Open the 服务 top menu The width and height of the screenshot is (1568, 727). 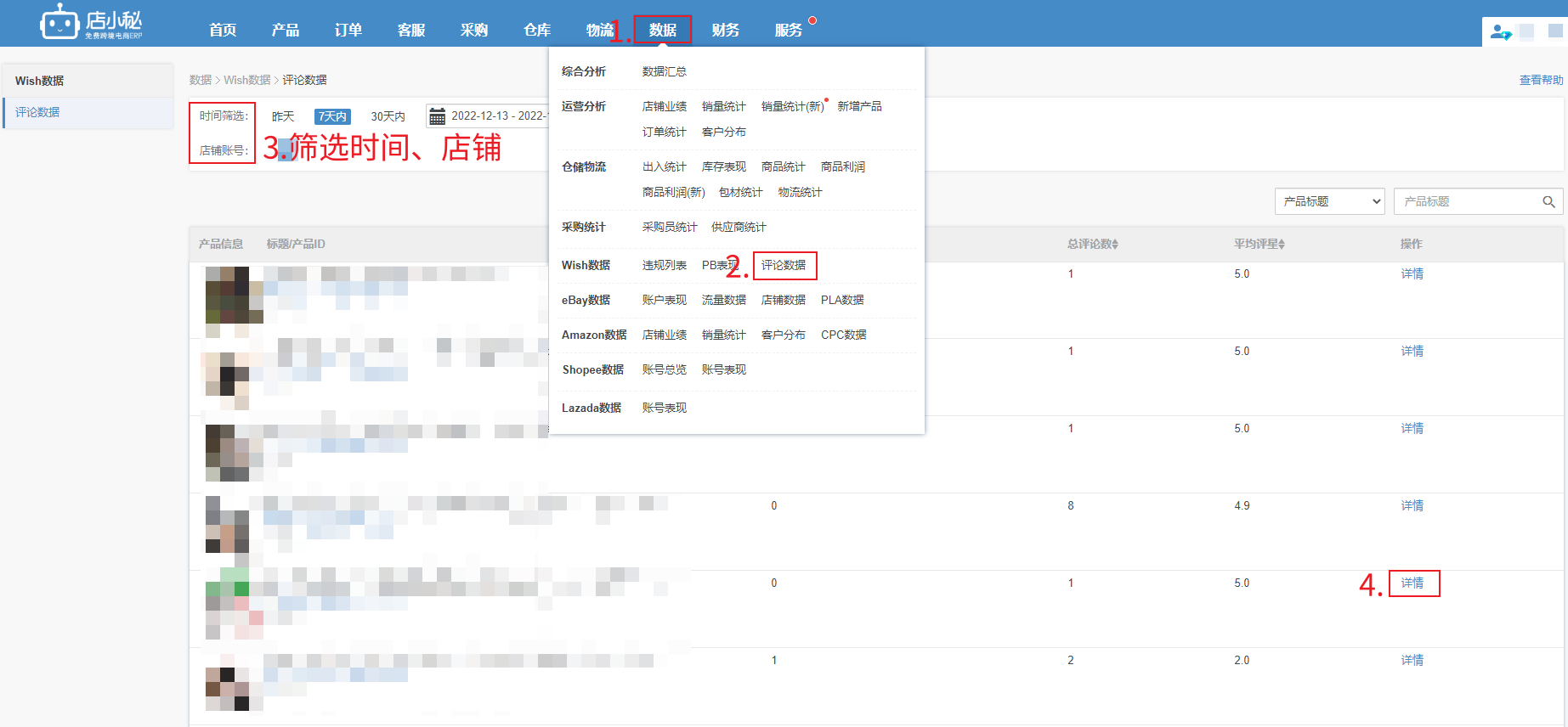[789, 30]
